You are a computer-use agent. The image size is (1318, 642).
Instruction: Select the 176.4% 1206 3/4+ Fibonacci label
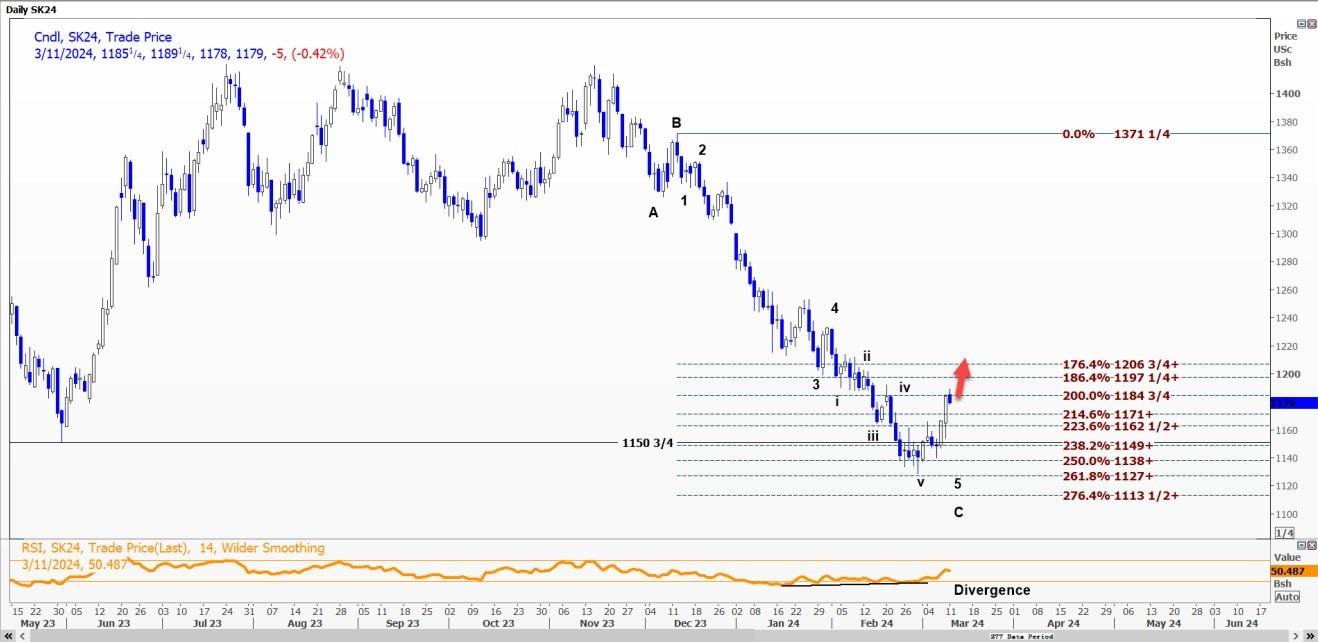[1122, 364]
